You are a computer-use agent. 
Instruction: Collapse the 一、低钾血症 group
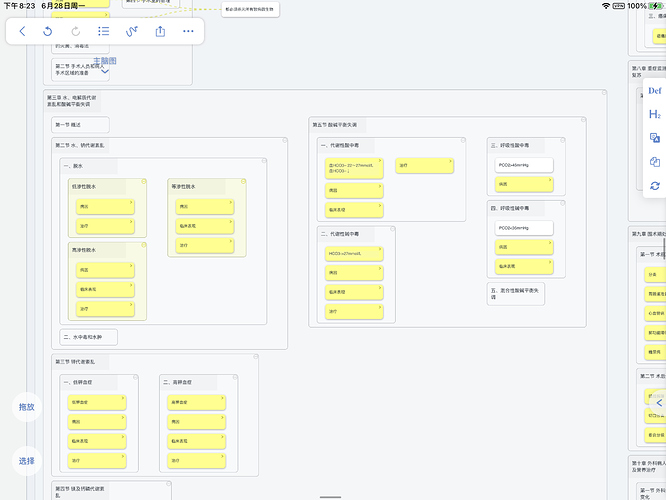click(135, 377)
